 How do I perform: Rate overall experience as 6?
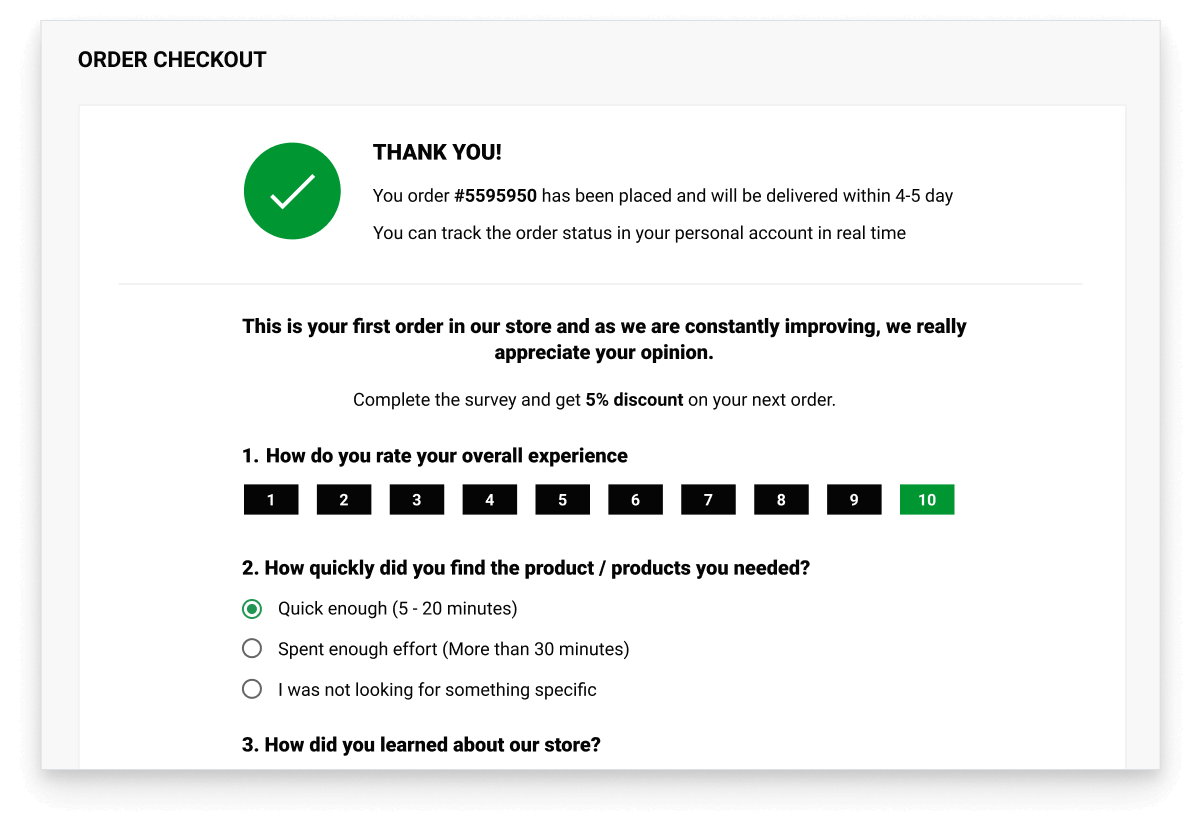(x=635, y=500)
